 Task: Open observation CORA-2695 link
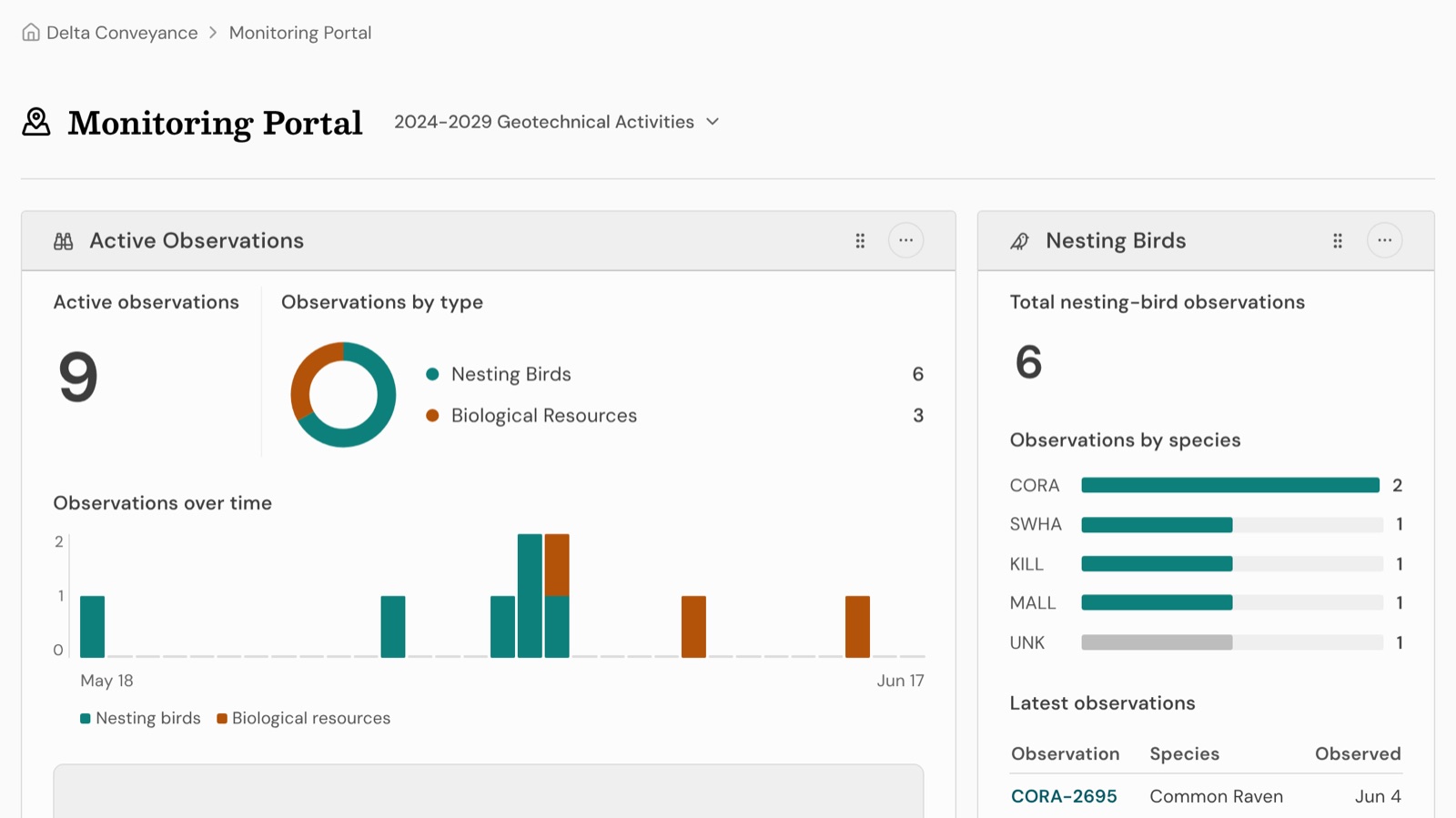pyautogui.click(x=1064, y=796)
